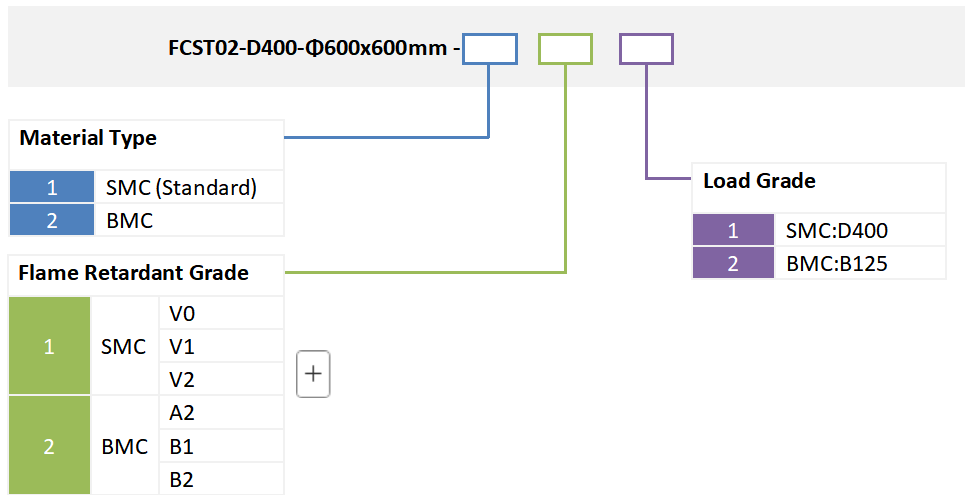972x495 pixels.
Task: Pick the A2 flame retardant grade
Action: (x=182, y=413)
